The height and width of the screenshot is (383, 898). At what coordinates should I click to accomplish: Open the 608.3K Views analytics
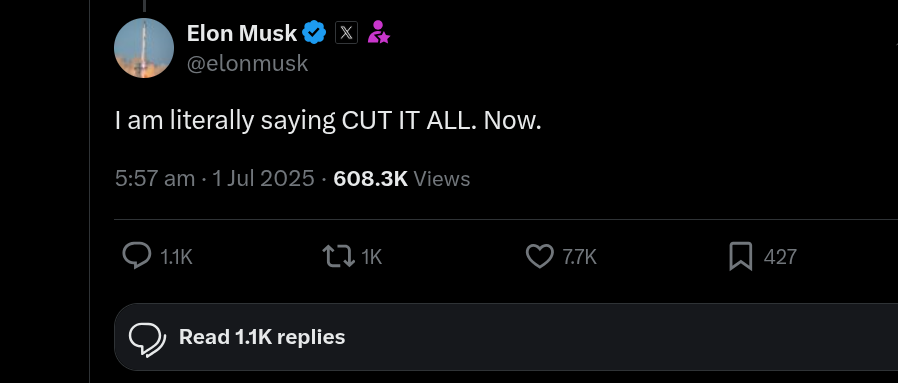click(401, 179)
